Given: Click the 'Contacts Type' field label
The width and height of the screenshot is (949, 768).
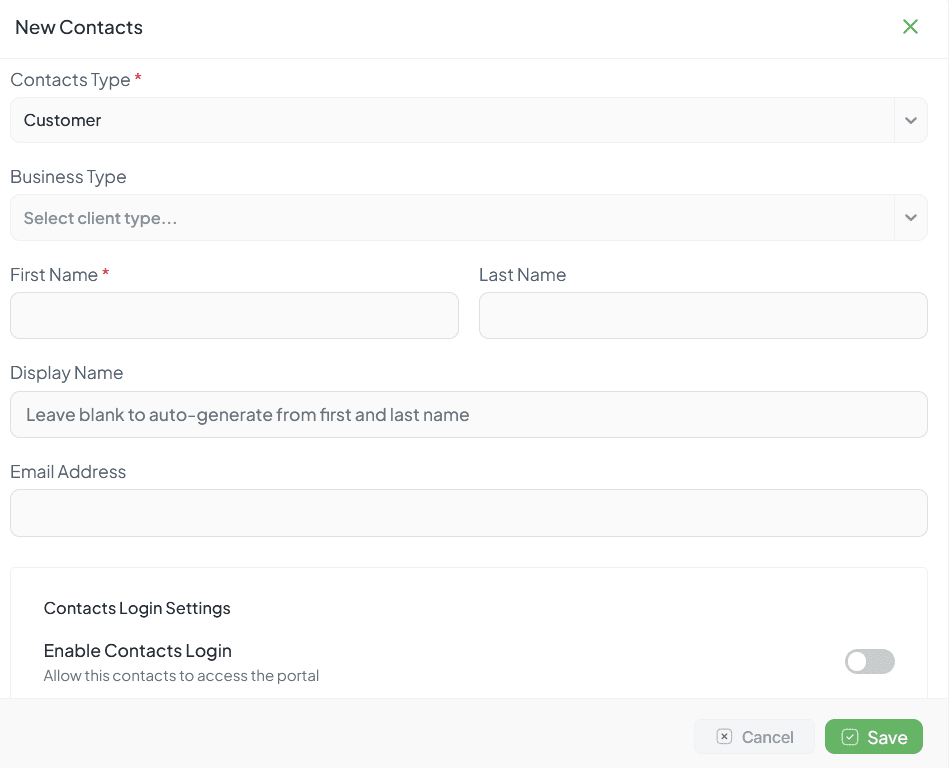Looking at the screenshot, I should coord(70,80).
